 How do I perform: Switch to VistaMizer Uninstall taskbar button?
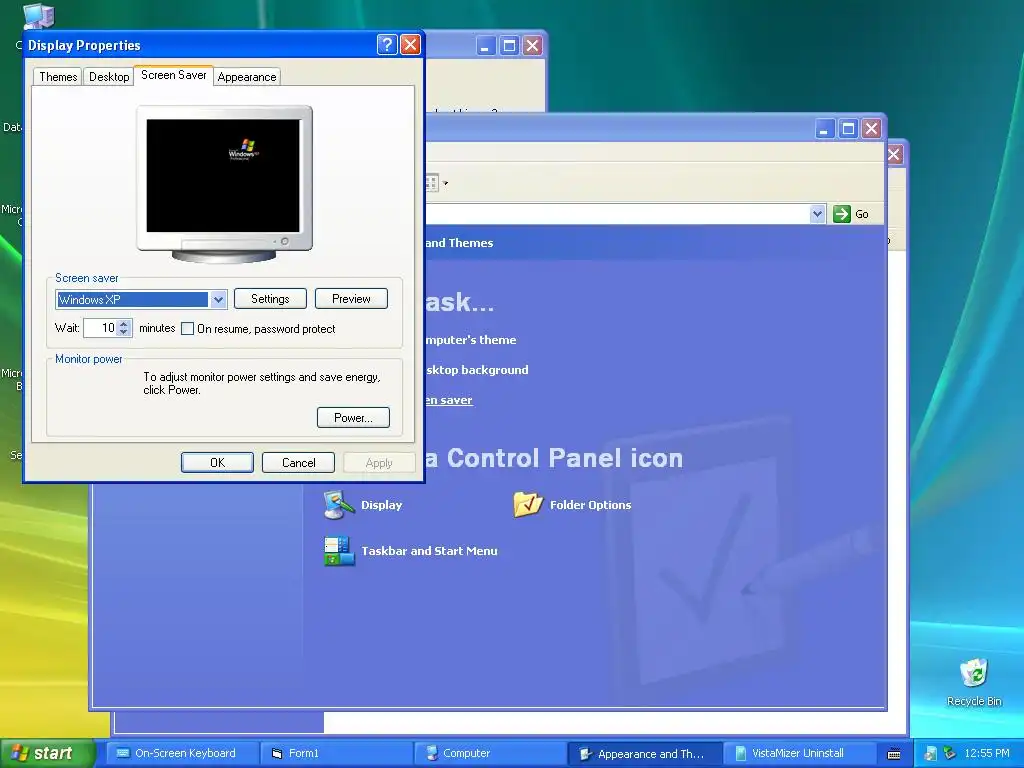(799, 754)
